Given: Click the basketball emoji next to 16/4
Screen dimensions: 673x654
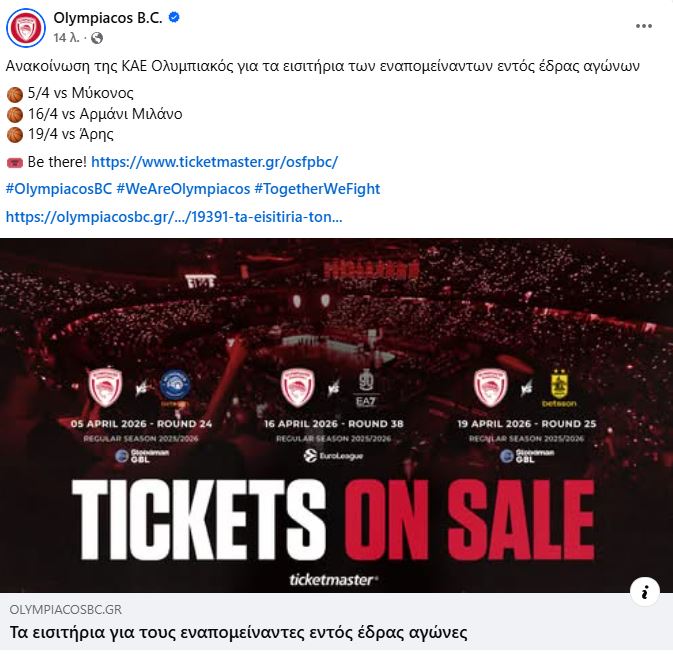Looking at the screenshot, I should click(15, 115).
